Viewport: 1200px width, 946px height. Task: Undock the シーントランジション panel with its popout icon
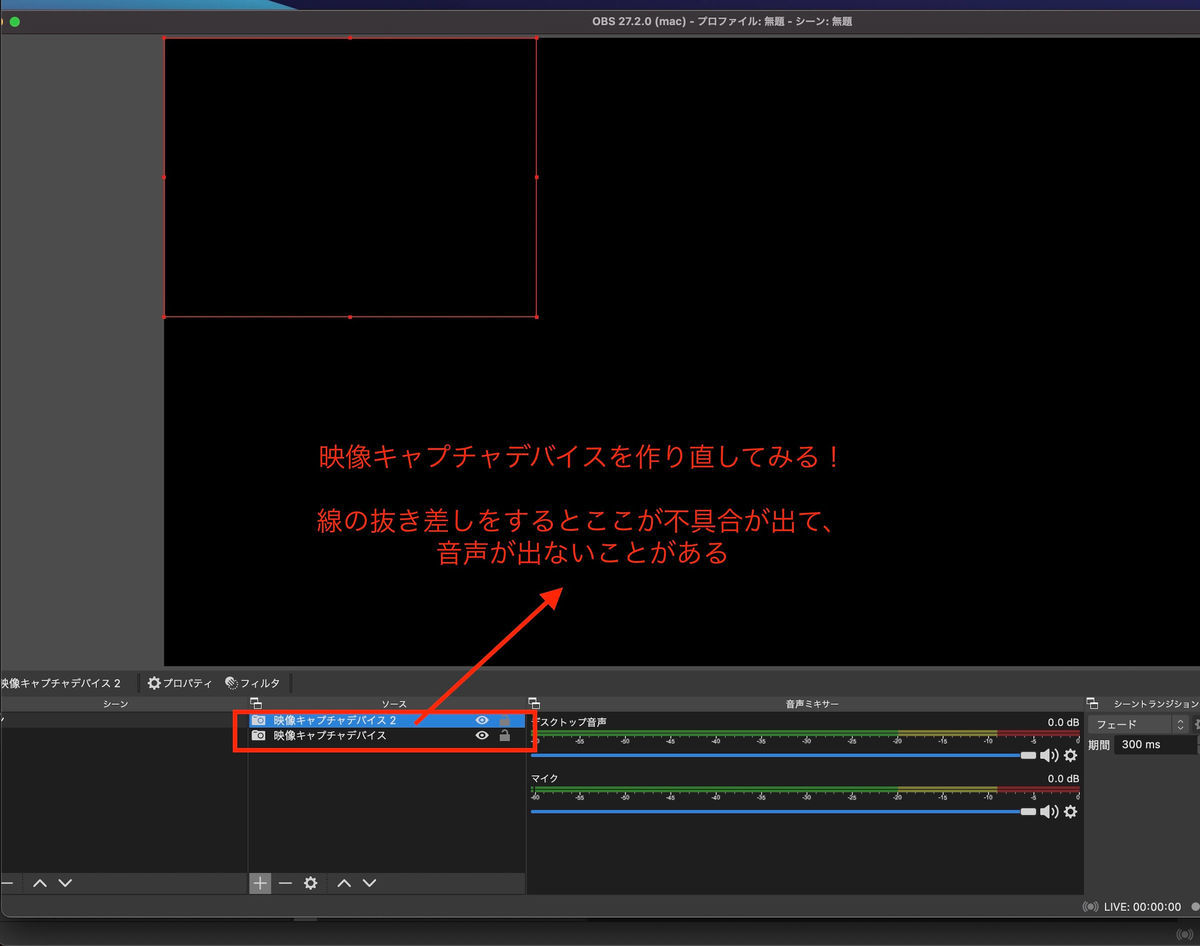[x=1092, y=704]
